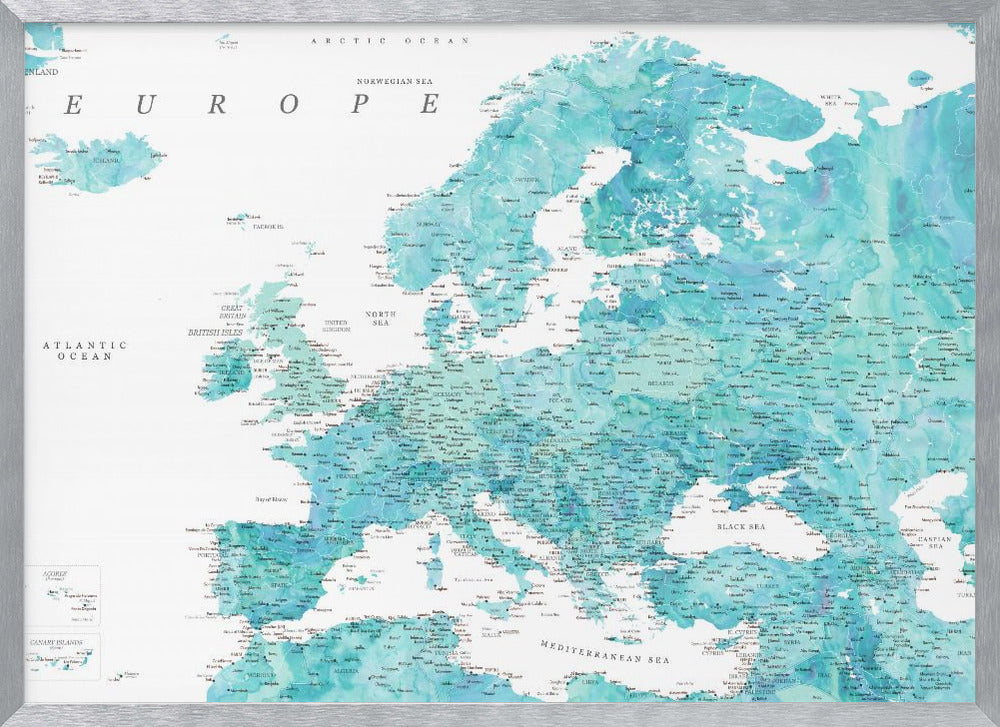Click the island of Cyprus
This screenshot has width=1000, height=727.
click(x=723, y=643)
